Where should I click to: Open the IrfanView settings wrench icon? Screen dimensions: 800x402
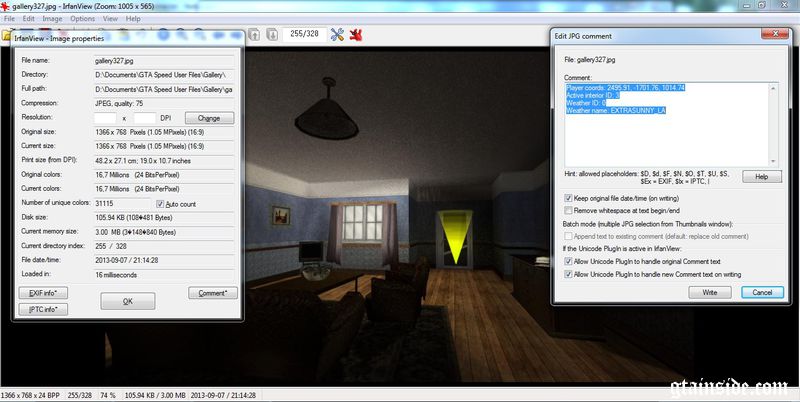[x=337, y=35]
